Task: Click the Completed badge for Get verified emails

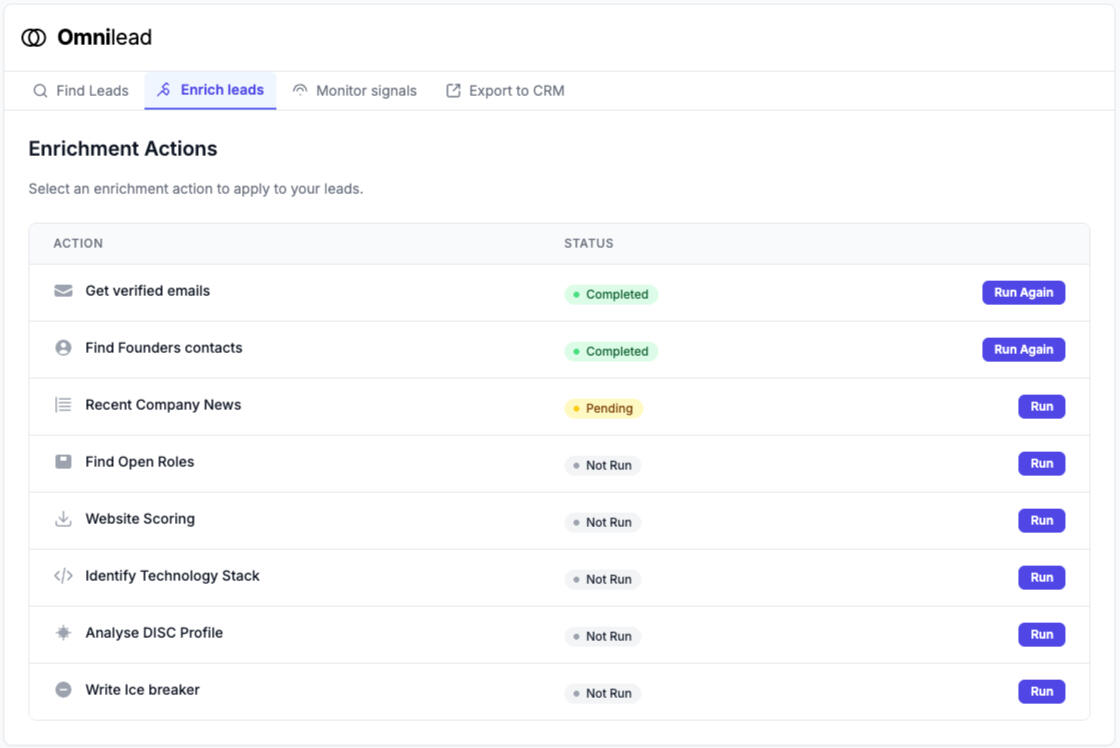Action: click(x=611, y=295)
